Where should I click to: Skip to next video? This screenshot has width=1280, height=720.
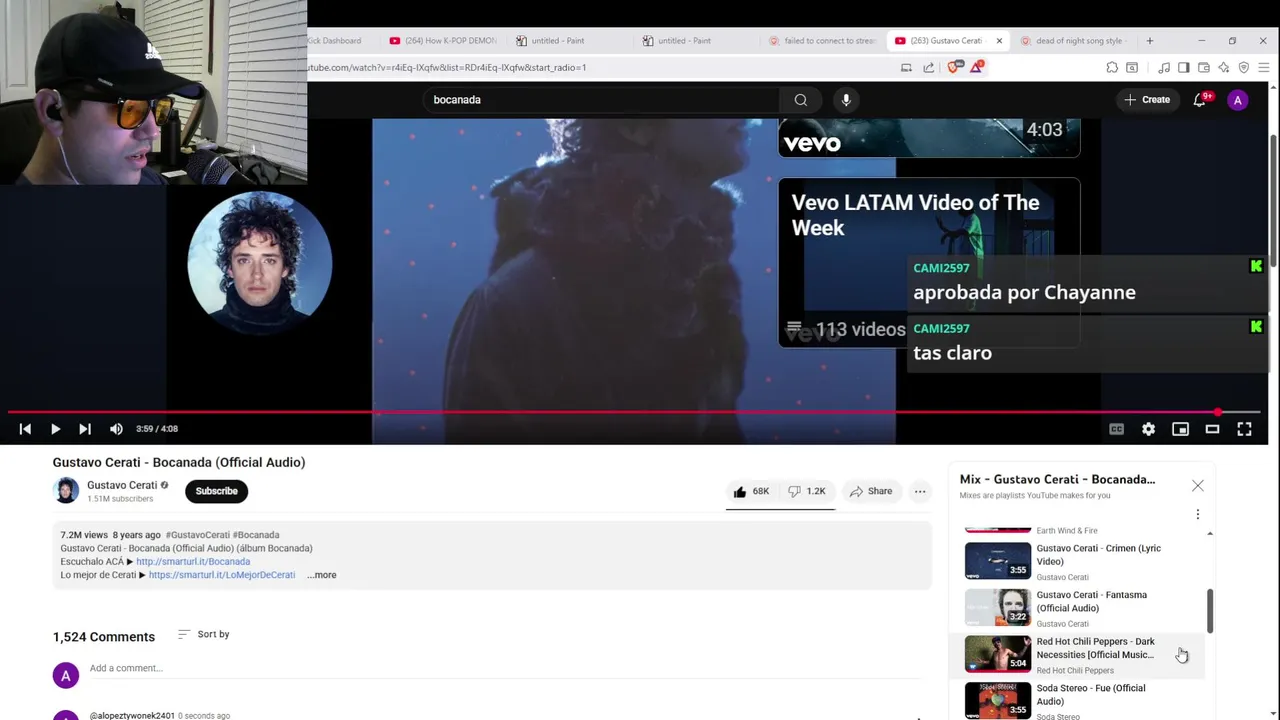point(85,429)
